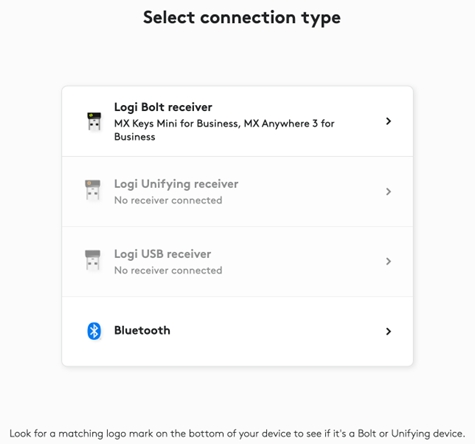Viewport: 475px width, 444px height.
Task: Click the Logi Unifying receiver dongle icon
Action: [x=93, y=190]
